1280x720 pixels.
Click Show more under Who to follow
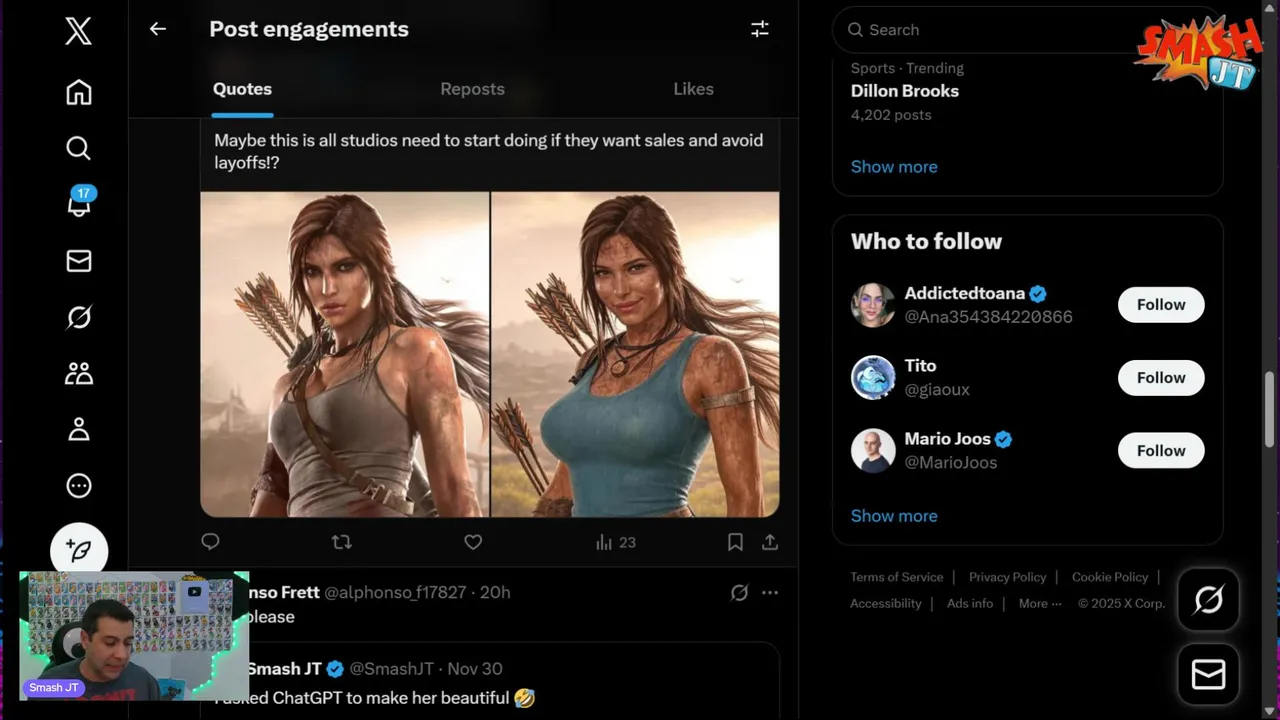894,516
